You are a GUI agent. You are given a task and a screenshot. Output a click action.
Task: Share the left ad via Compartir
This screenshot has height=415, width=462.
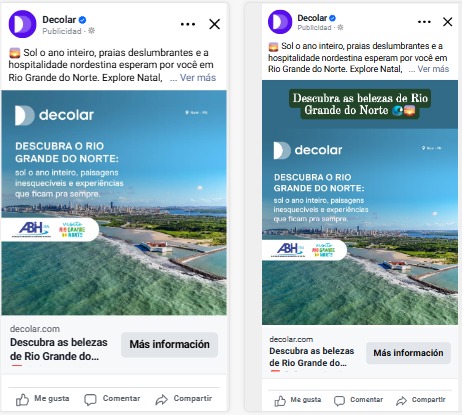coord(184,399)
